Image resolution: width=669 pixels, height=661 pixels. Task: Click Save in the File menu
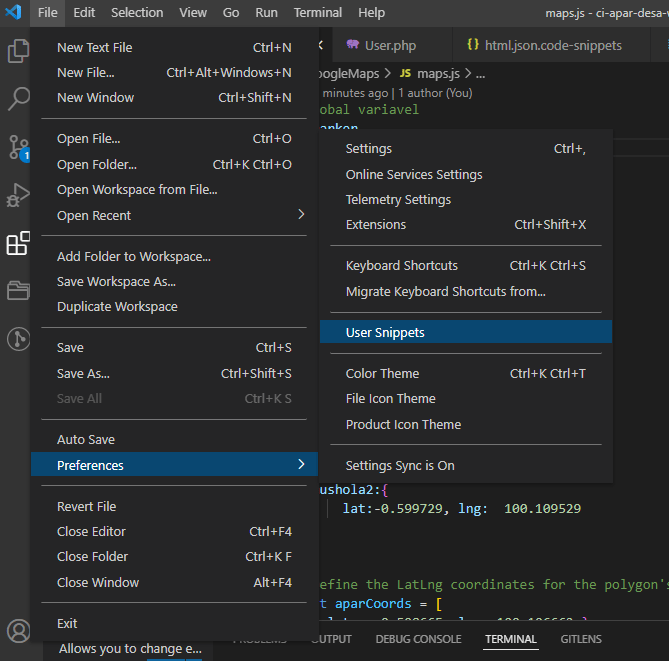click(174, 348)
